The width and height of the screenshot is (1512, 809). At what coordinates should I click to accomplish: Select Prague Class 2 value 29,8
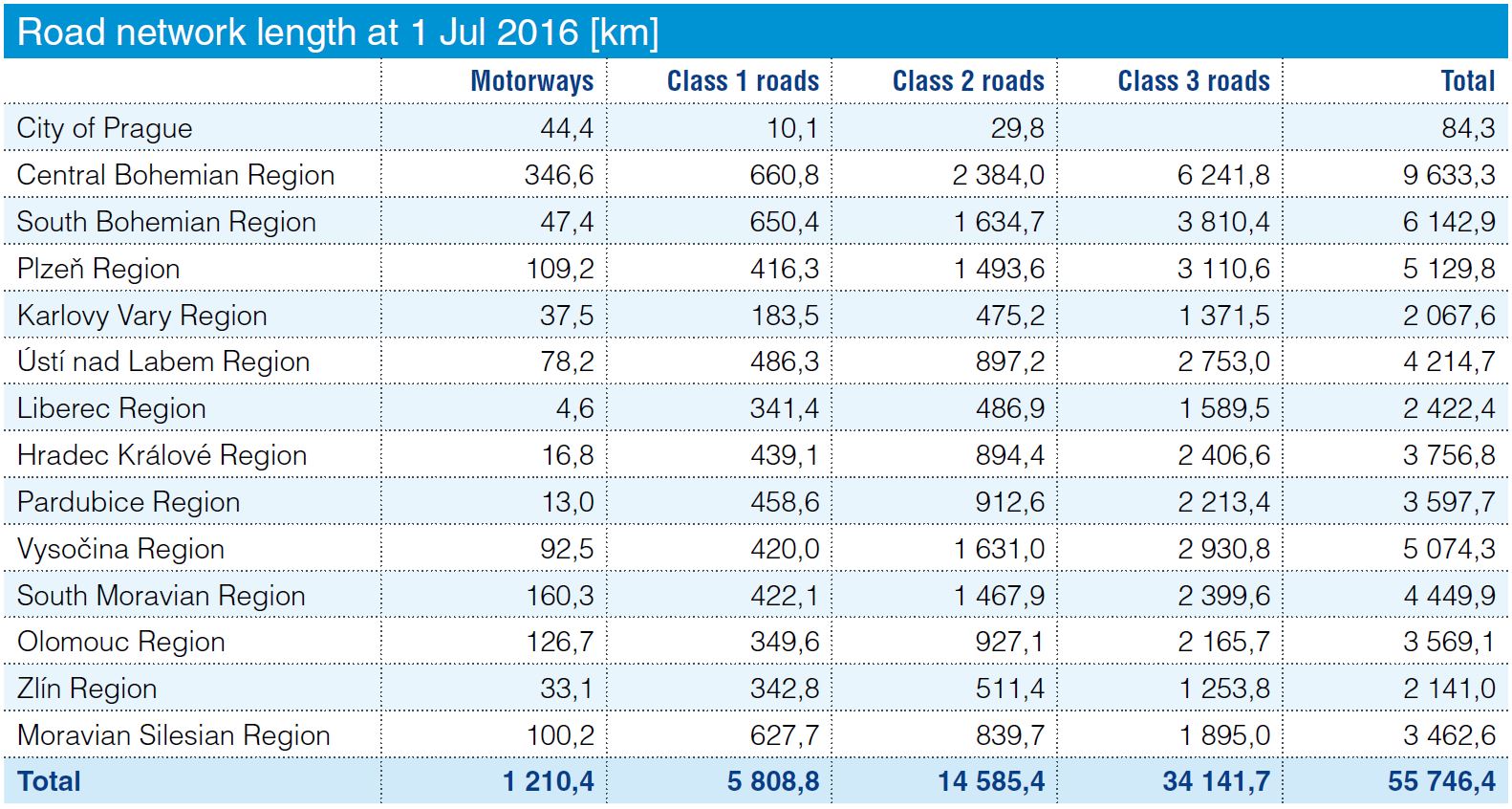[x=1018, y=128]
